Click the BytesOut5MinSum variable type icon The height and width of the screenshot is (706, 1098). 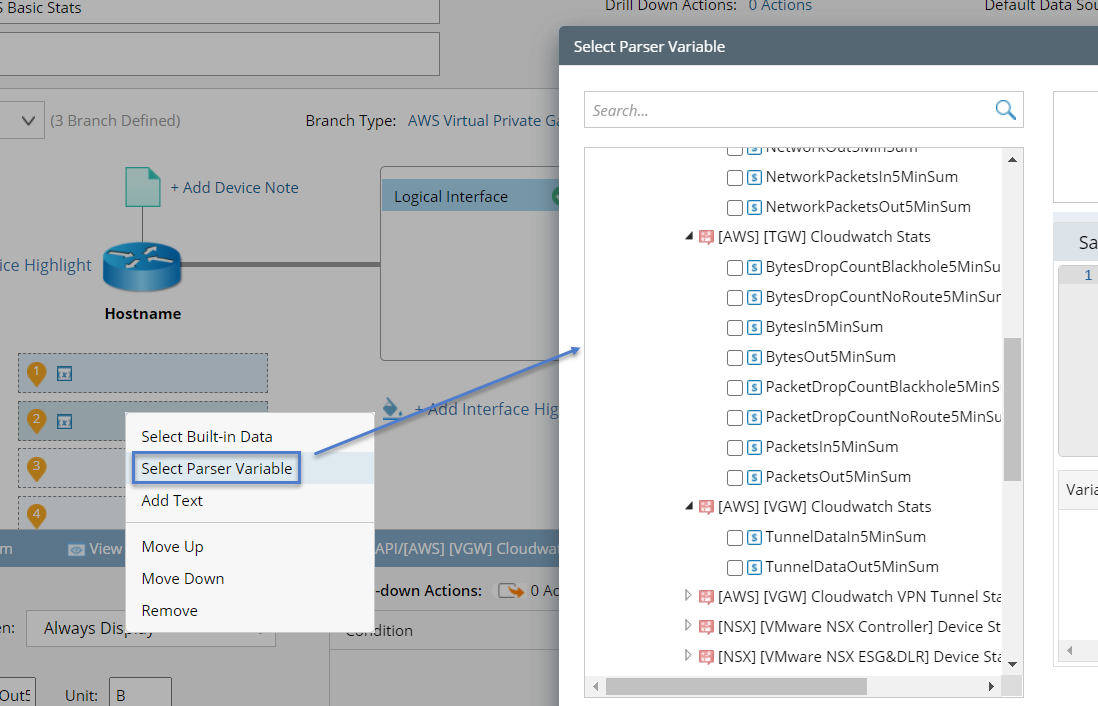point(754,357)
